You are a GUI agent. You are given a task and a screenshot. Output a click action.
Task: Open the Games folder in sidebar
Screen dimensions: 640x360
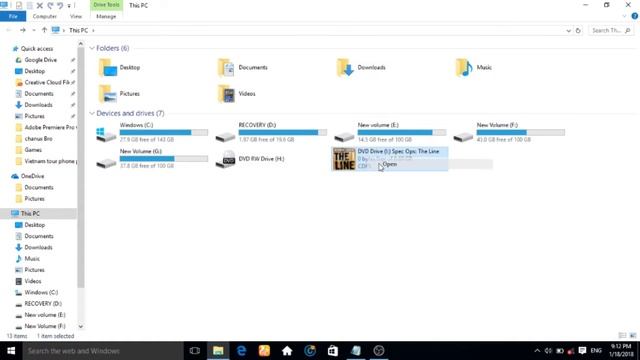click(x=33, y=150)
